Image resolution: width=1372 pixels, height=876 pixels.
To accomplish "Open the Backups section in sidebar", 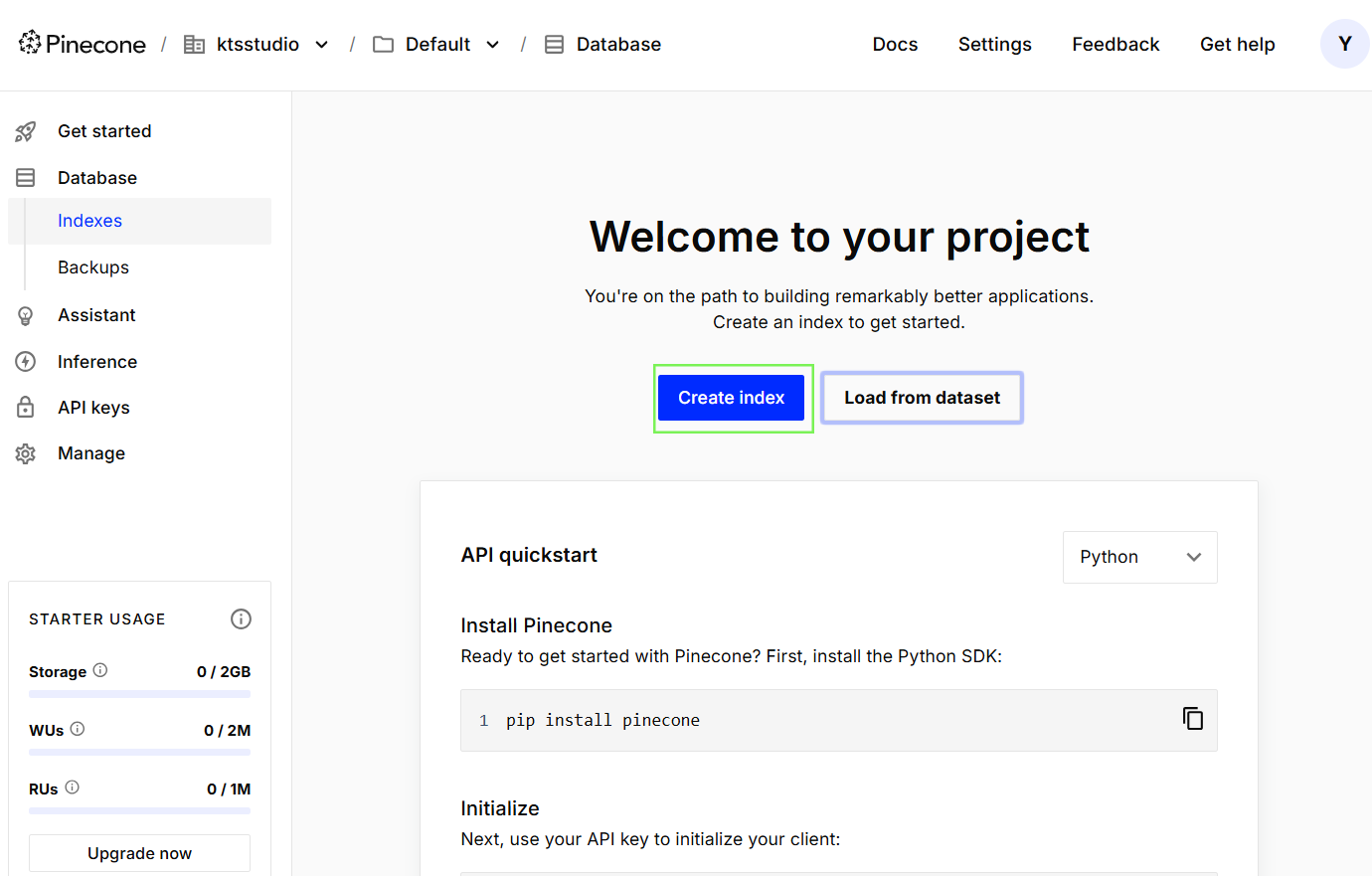I will coord(93,267).
